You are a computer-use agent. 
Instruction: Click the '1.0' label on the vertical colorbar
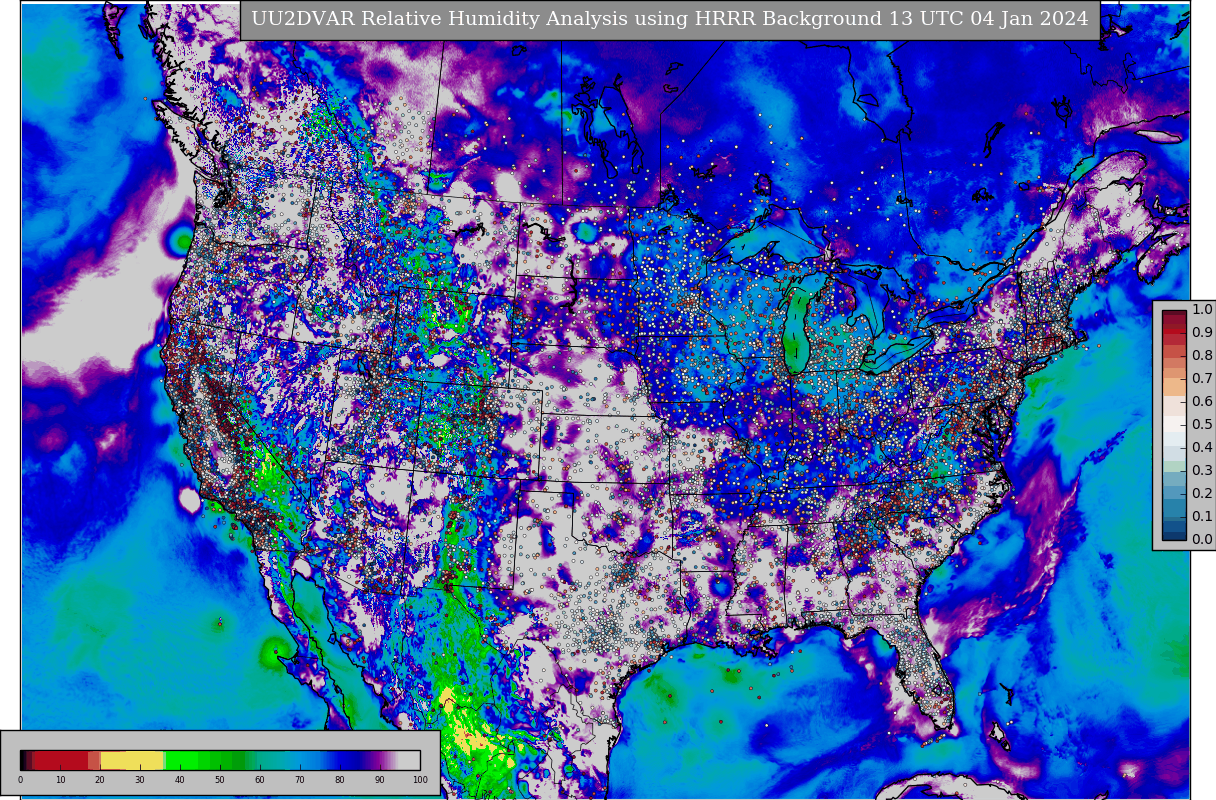click(x=1202, y=309)
